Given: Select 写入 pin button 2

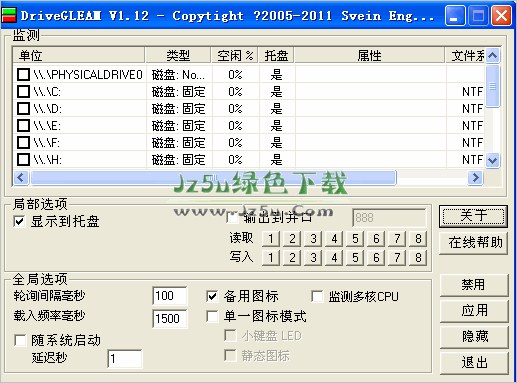Looking at the screenshot, I should (x=292, y=258).
